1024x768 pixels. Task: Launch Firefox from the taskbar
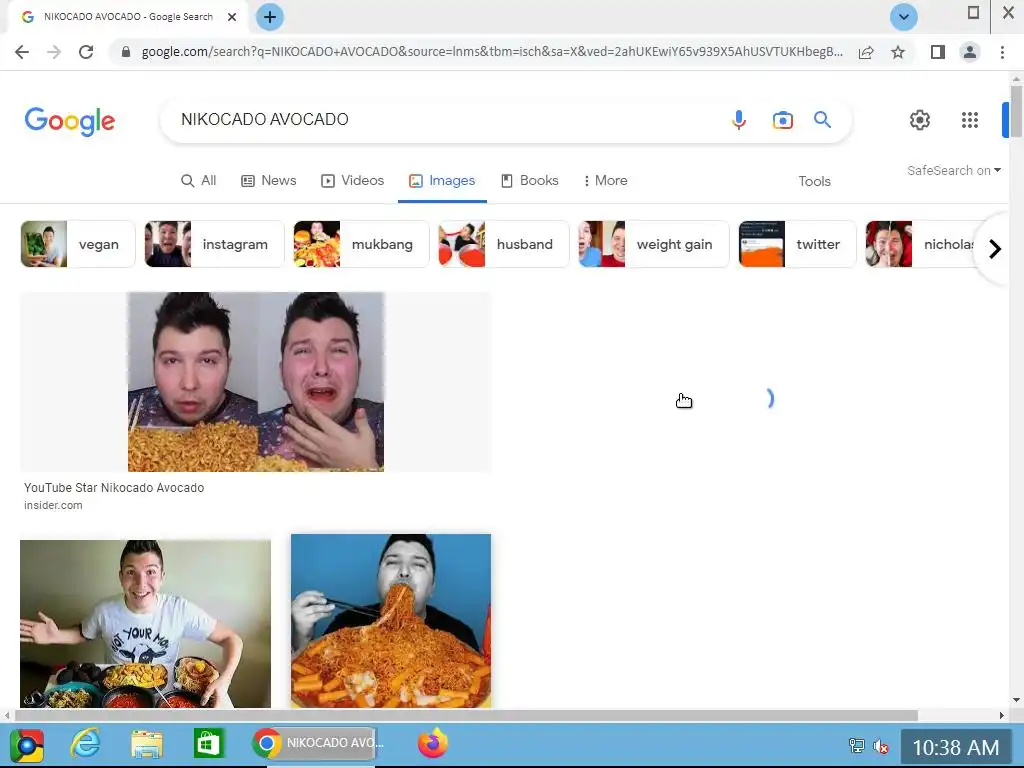click(x=432, y=743)
